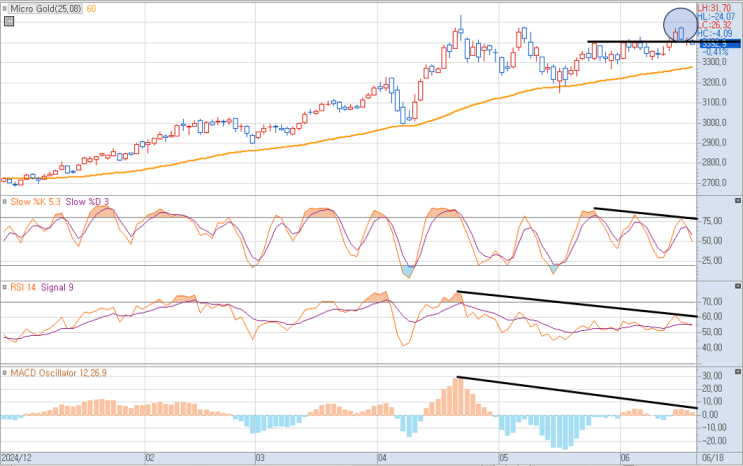
Task: Click the -10,00 level on MACD axis
Action: tap(714, 428)
